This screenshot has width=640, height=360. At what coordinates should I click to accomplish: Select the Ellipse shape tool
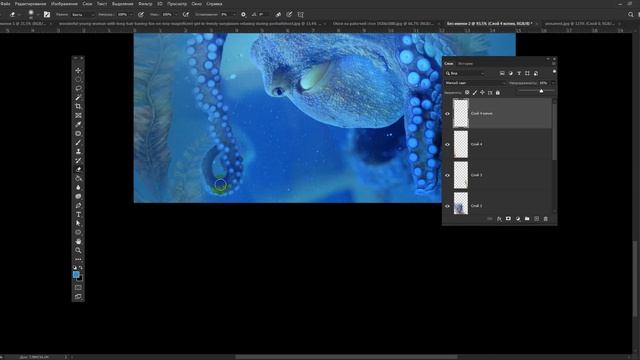(x=78, y=232)
